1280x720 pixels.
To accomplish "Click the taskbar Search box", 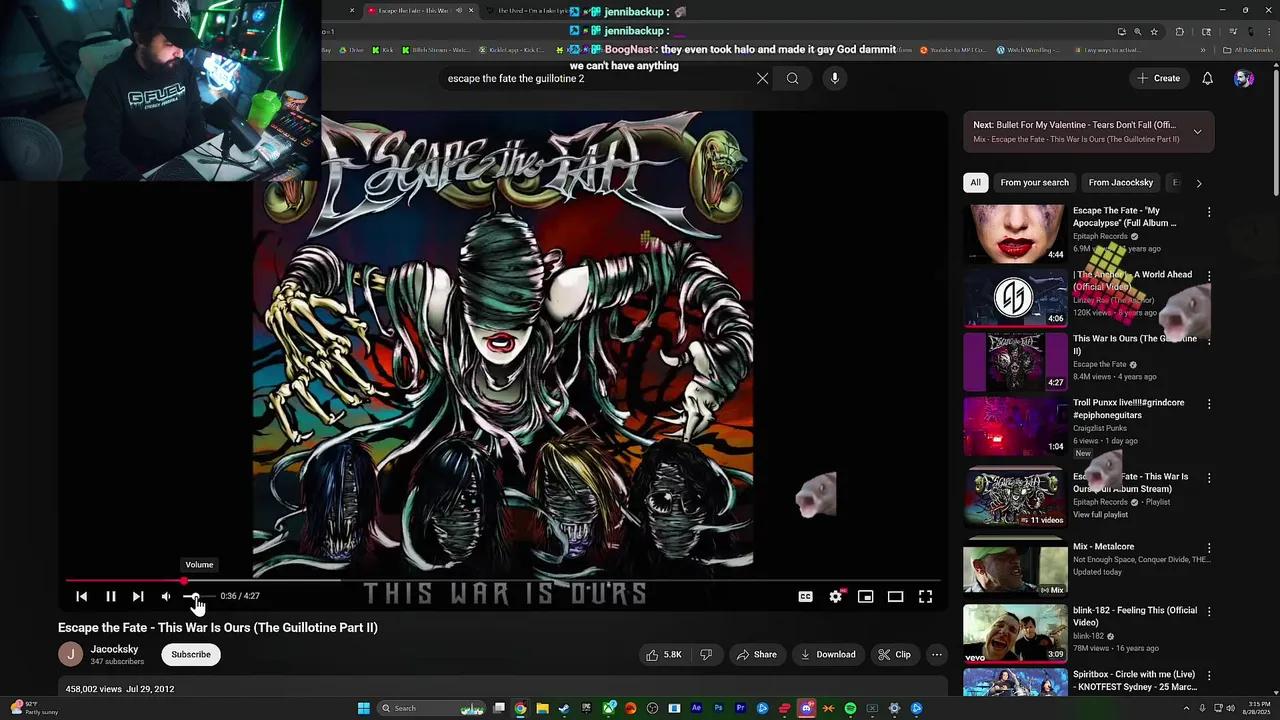I will coord(432,708).
